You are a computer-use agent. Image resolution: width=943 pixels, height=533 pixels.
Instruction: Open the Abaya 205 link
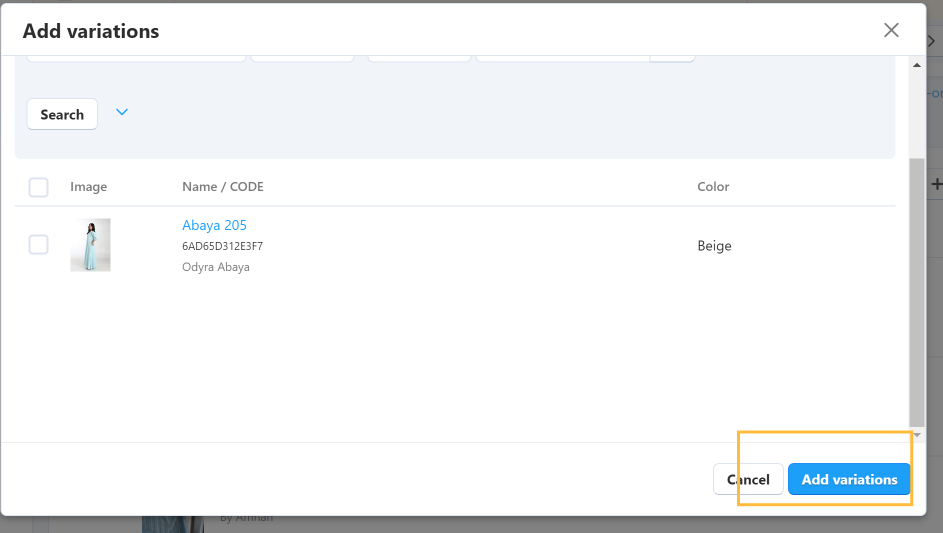tap(214, 225)
